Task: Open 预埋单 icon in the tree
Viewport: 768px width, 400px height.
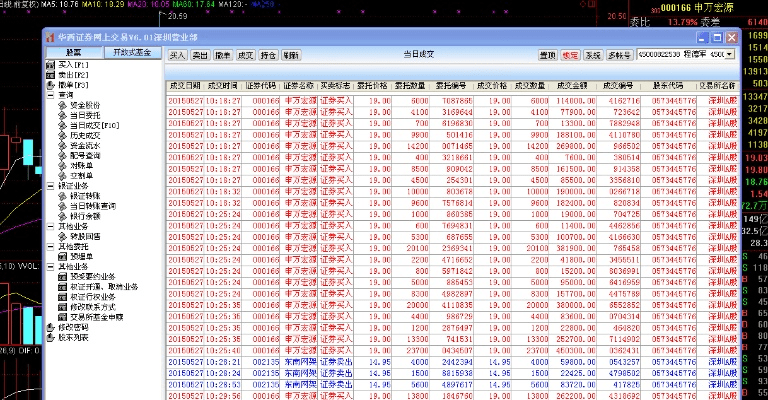Action: (x=62, y=256)
